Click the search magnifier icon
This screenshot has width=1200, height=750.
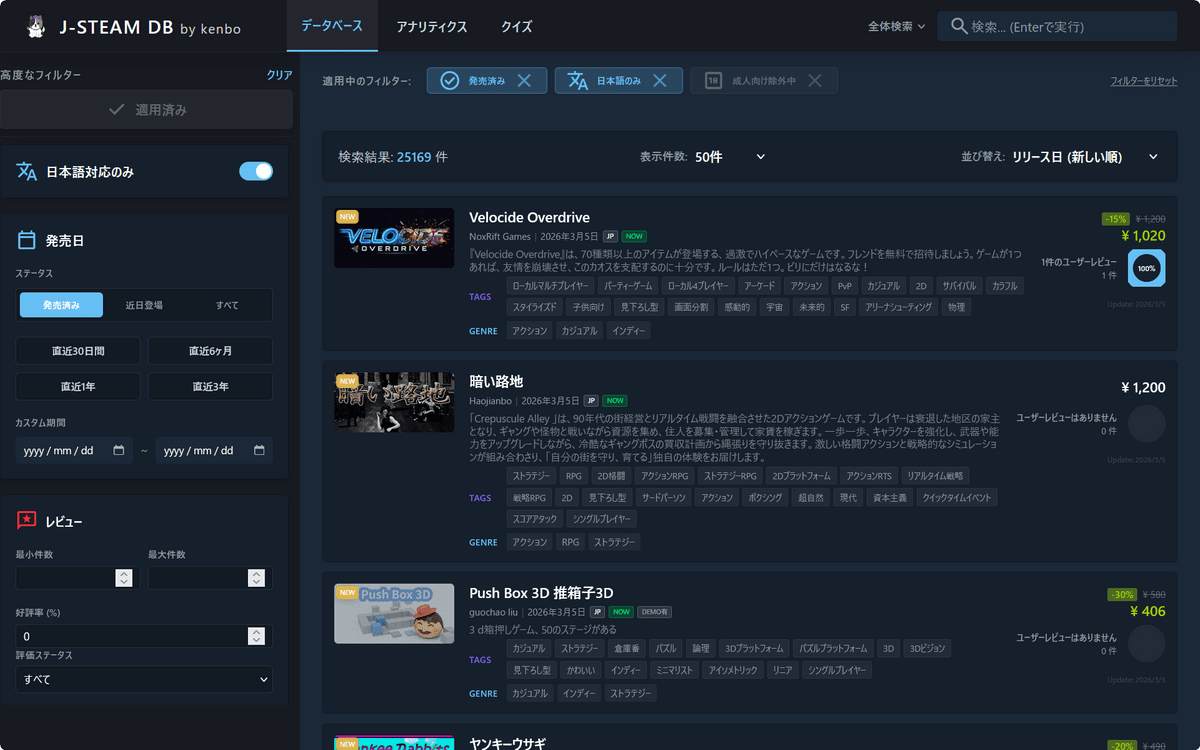tap(958, 26)
